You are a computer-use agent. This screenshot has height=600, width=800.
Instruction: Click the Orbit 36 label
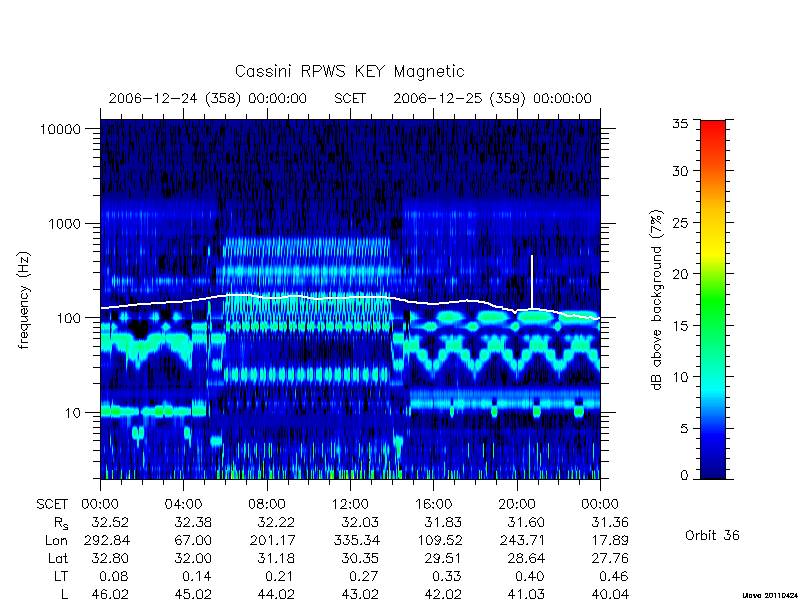[x=712, y=535]
